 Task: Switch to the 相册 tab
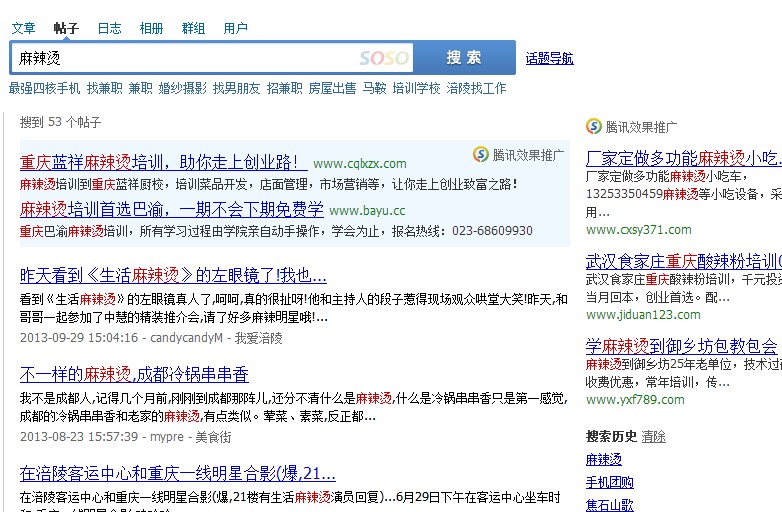tap(151, 28)
